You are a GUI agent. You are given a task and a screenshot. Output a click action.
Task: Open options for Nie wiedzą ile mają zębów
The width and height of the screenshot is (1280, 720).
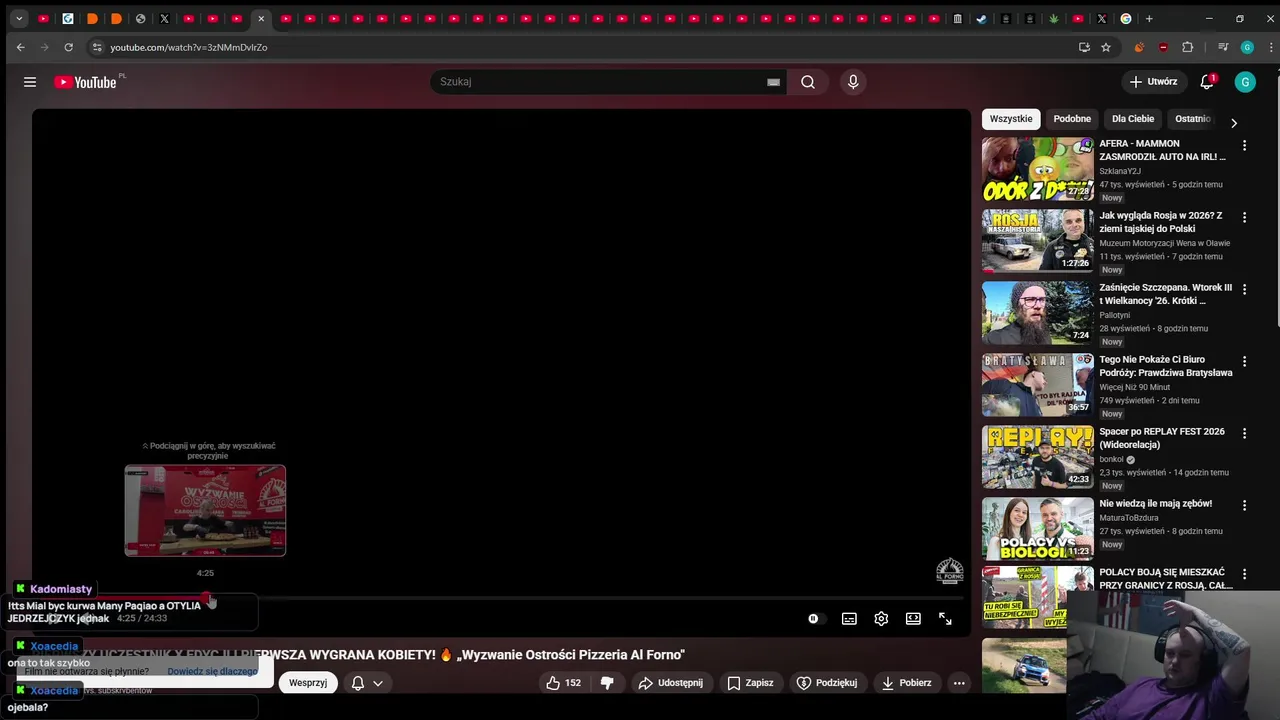pyautogui.click(x=1244, y=506)
